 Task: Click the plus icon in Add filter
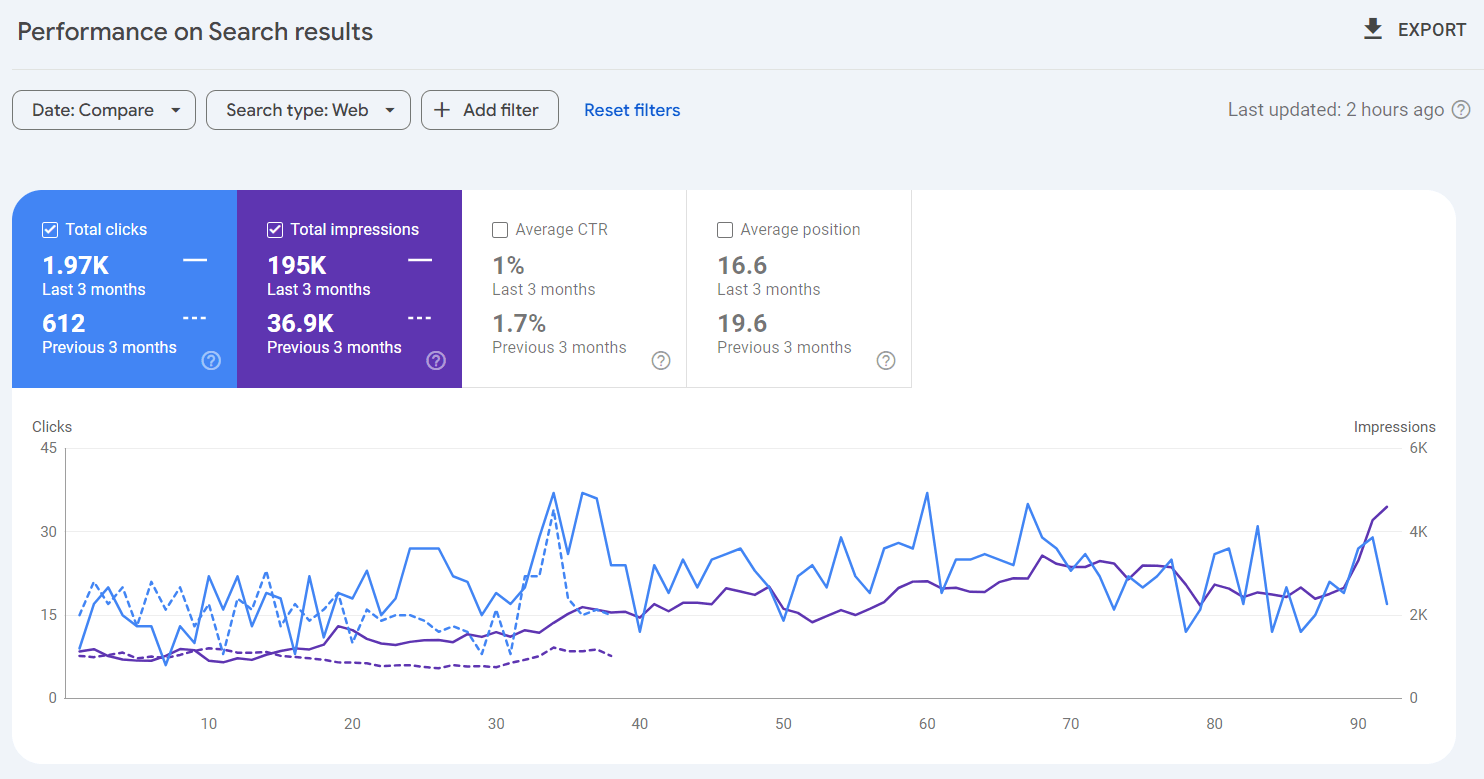(443, 110)
